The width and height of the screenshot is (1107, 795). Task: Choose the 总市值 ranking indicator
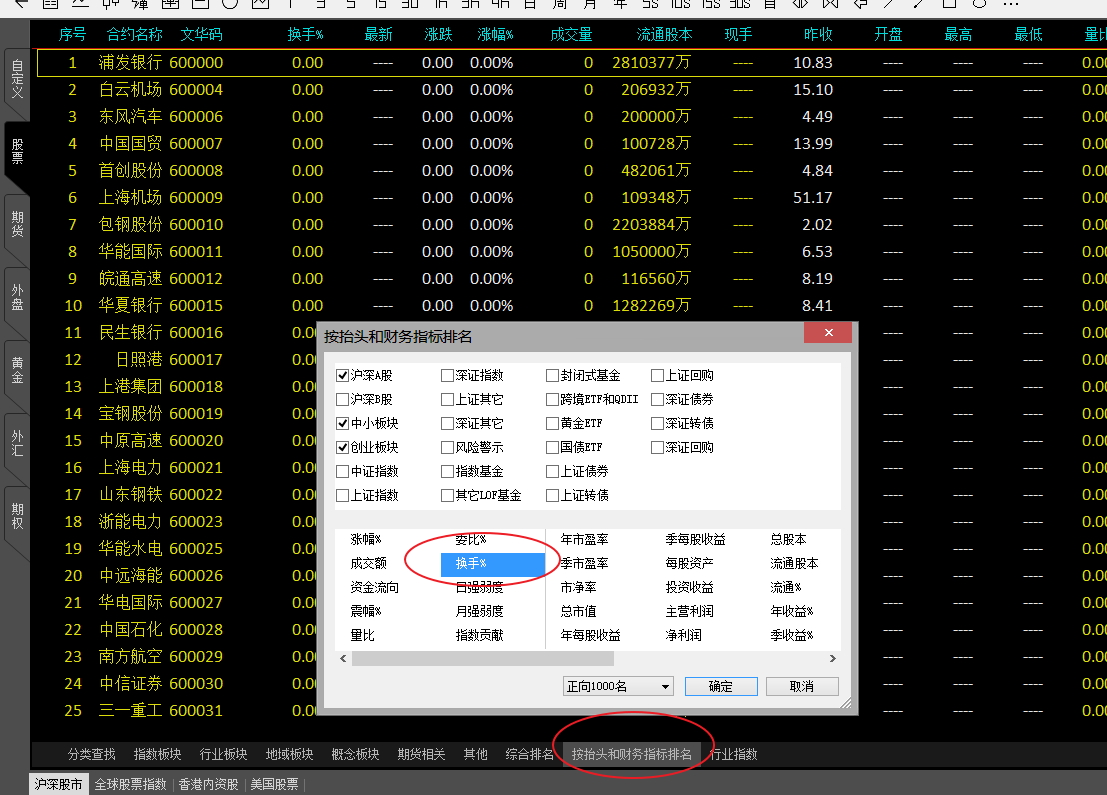(578, 612)
